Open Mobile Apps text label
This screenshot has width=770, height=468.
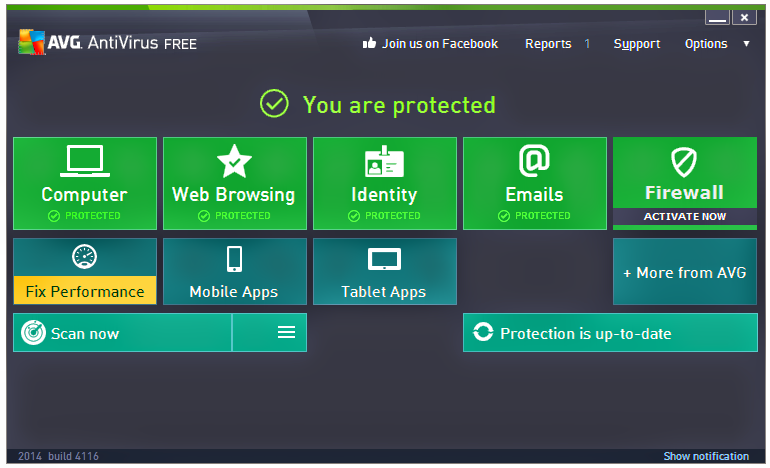tap(234, 292)
